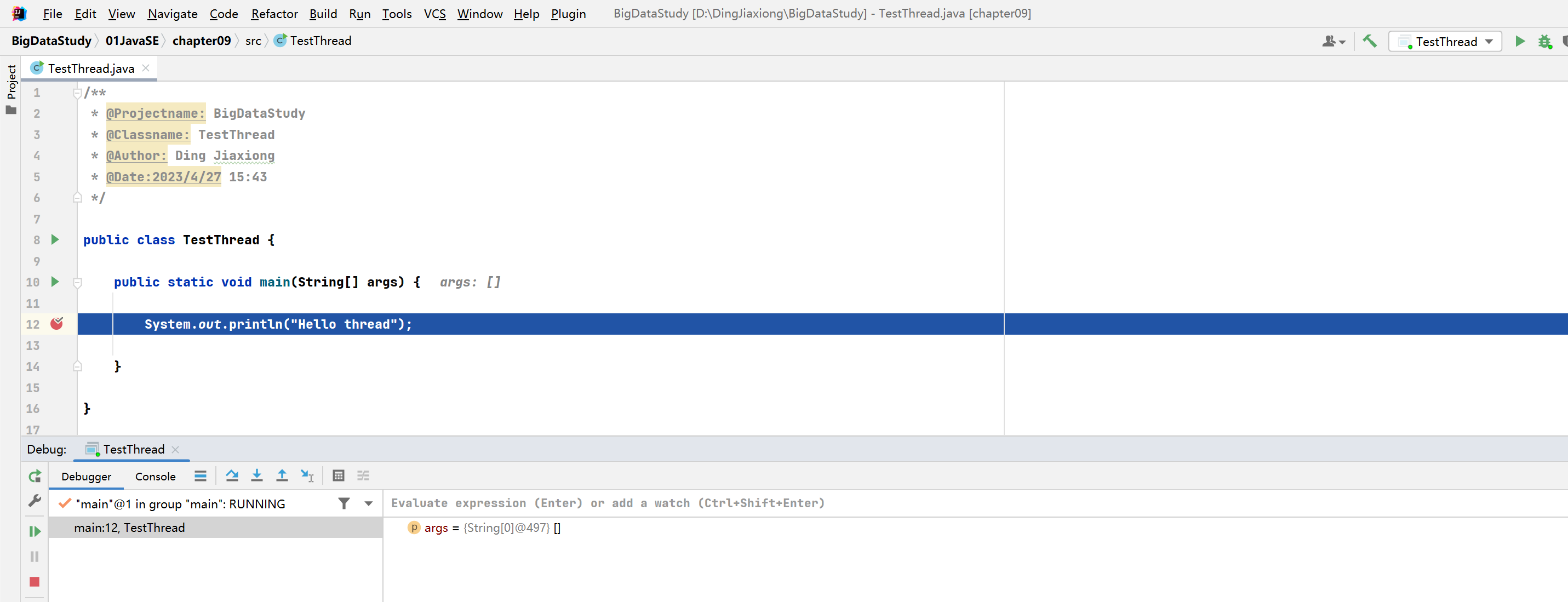
Task: Open the Navigate menu
Action: click(x=172, y=13)
